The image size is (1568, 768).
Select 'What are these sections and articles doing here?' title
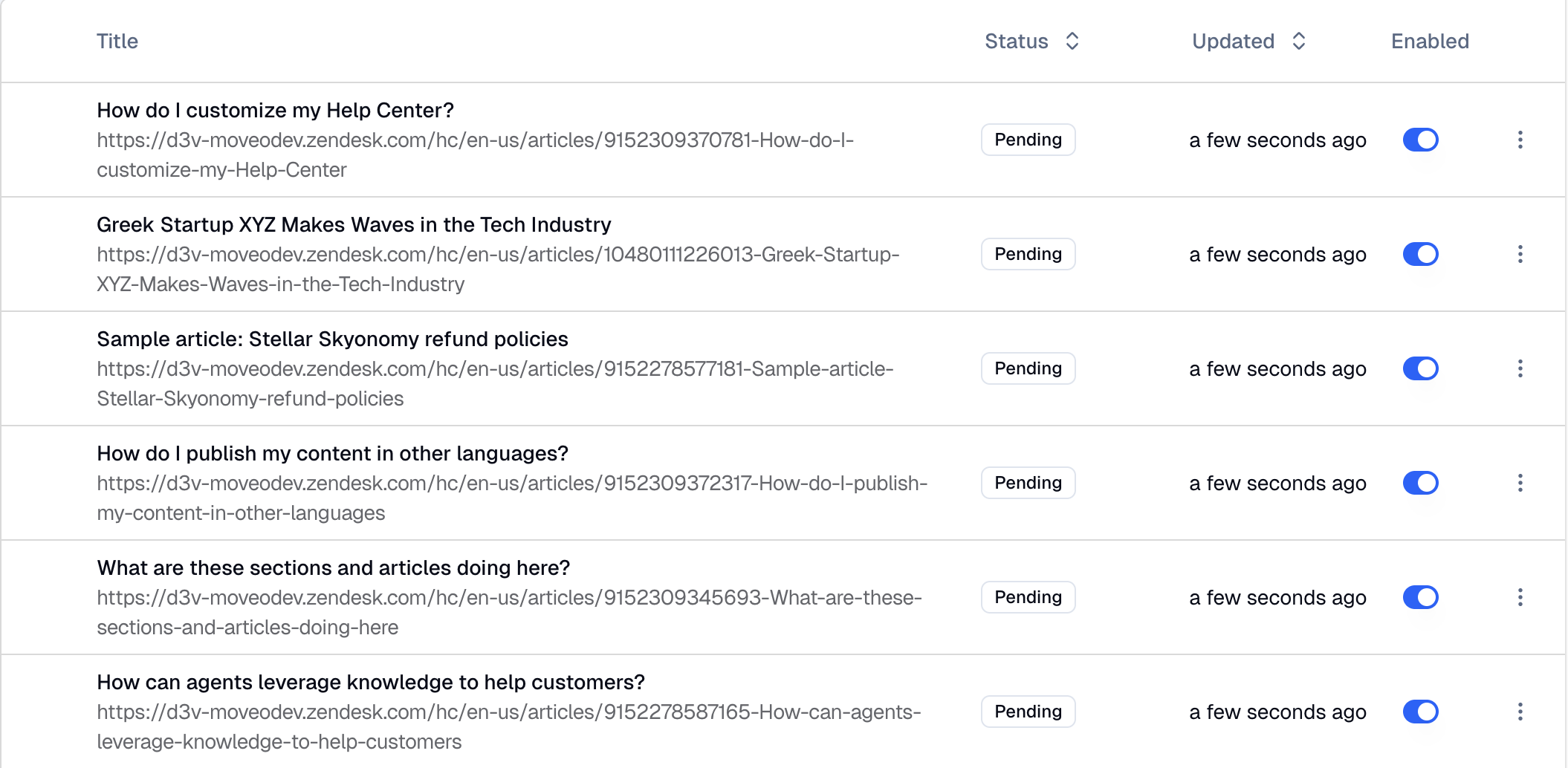tap(333, 567)
